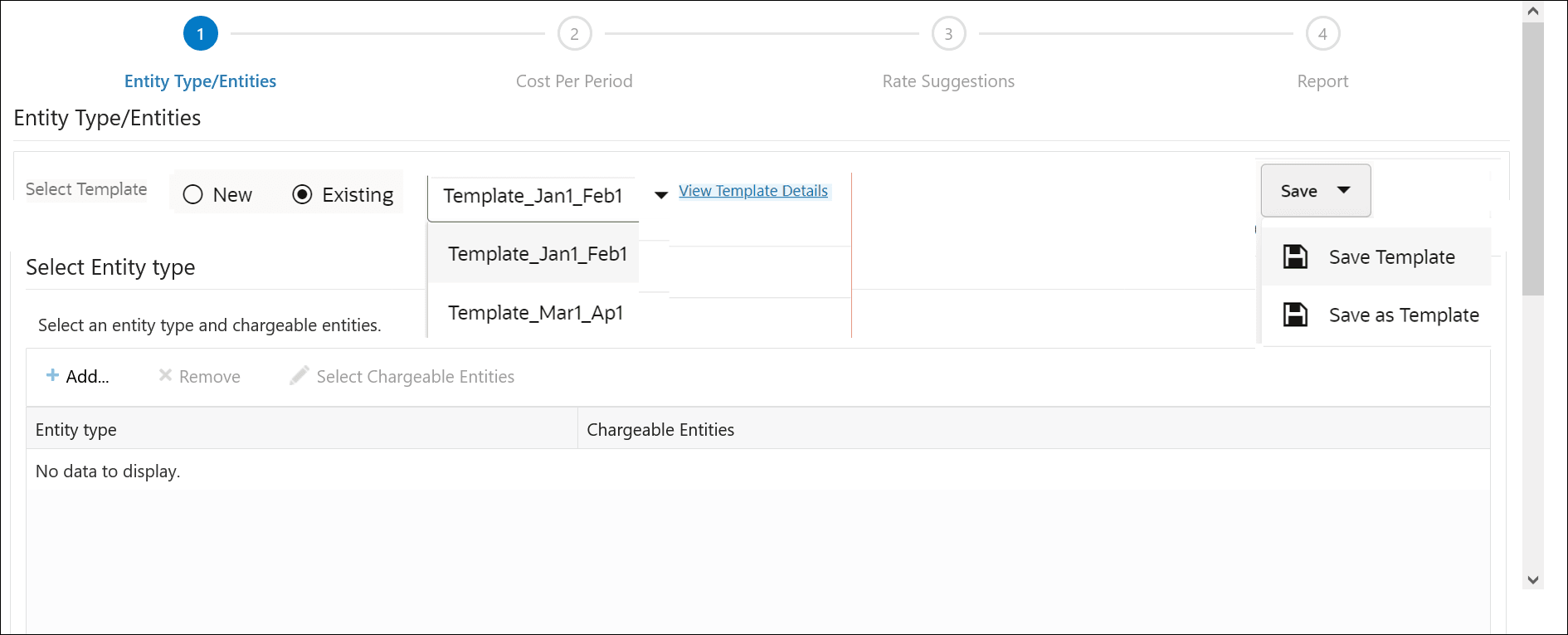This screenshot has width=1568, height=635.
Task: Click the Entity type column header
Action: [302, 429]
